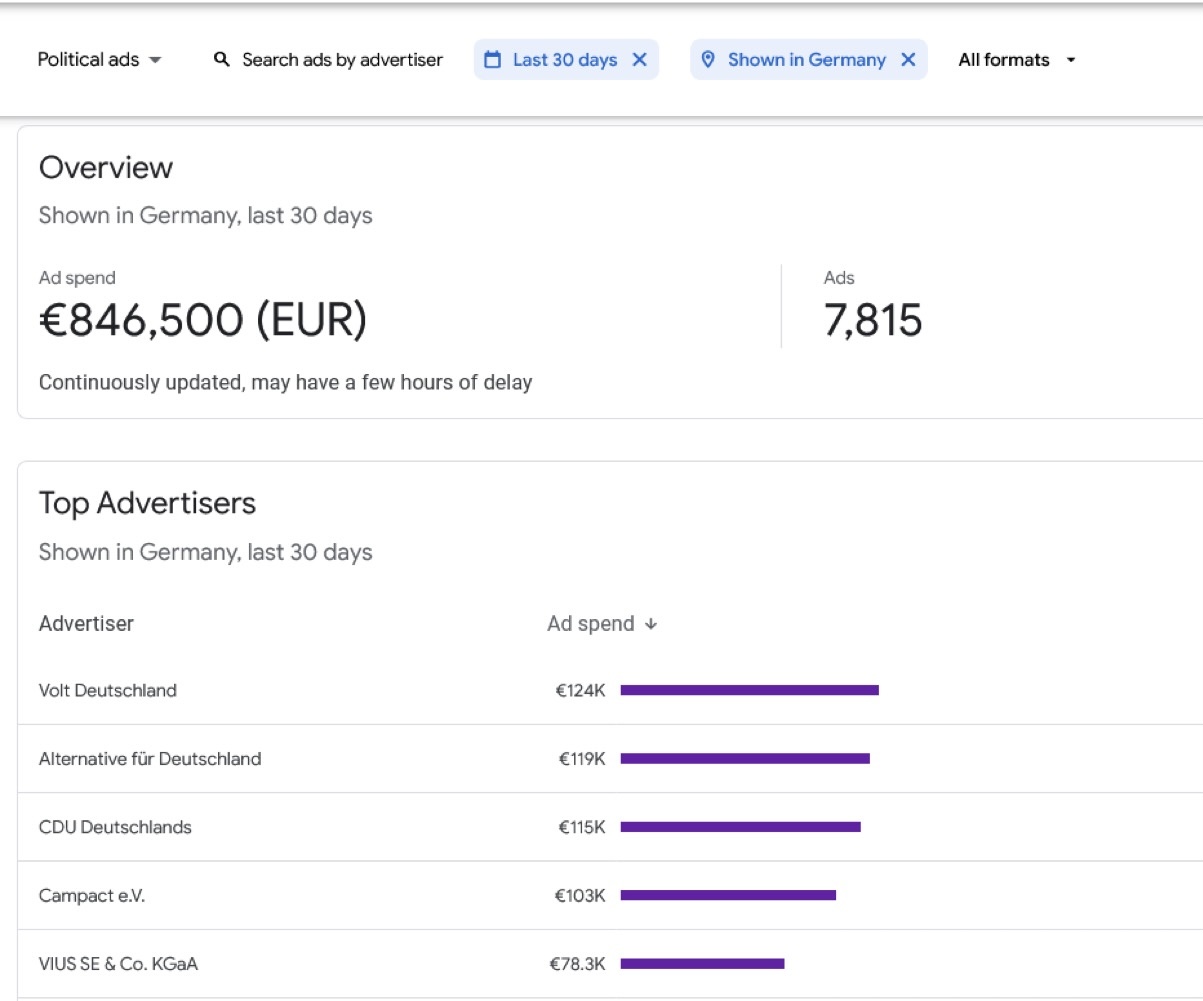Expand the All formats dropdown

tap(1017, 60)
